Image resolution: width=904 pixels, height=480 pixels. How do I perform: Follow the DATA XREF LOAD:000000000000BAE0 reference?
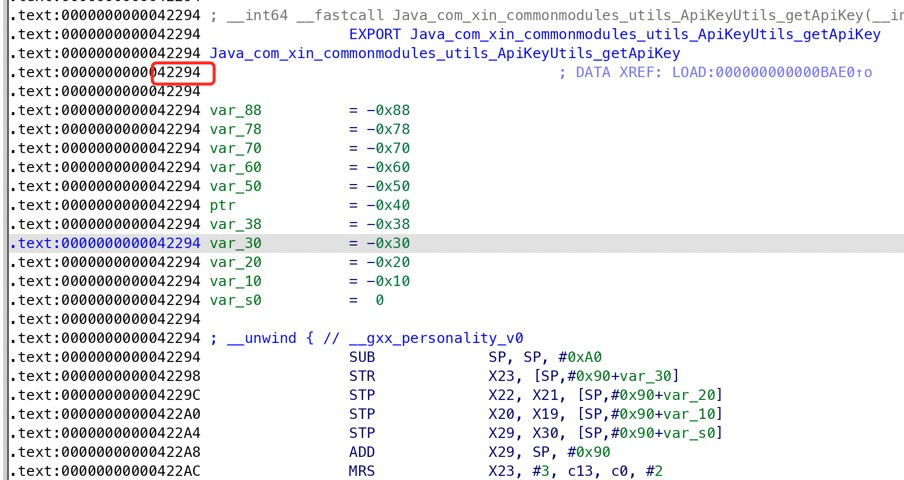point(715,72)
